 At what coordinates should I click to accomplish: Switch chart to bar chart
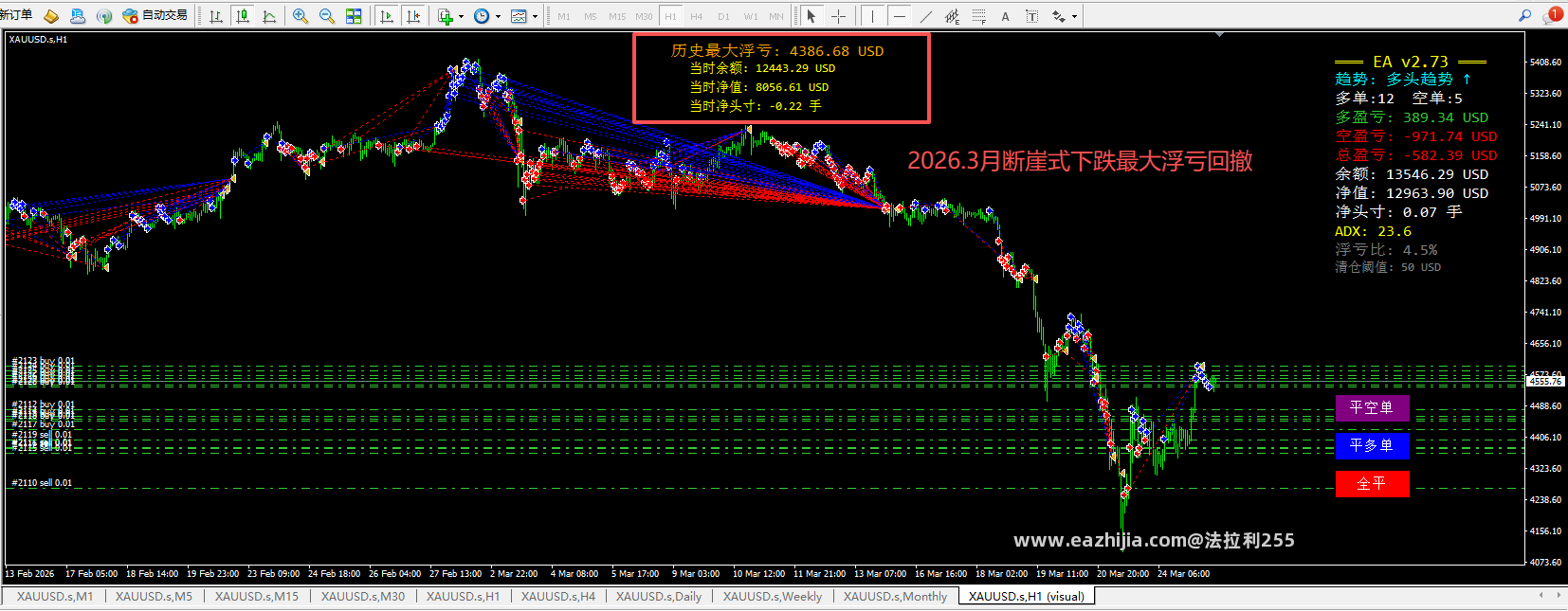click(216, 16)
